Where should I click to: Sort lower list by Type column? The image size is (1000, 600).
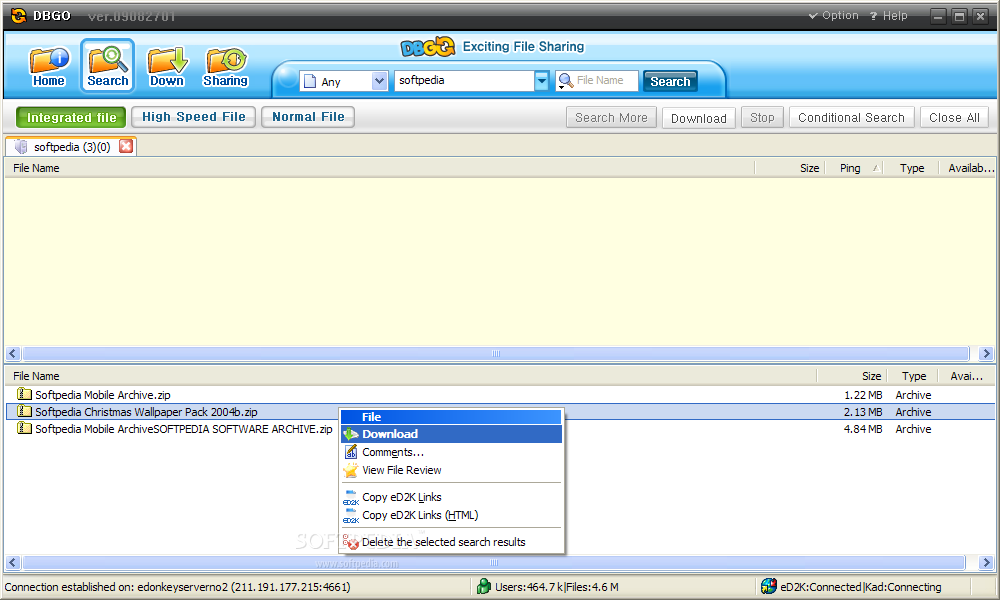(x=913, y=376)
